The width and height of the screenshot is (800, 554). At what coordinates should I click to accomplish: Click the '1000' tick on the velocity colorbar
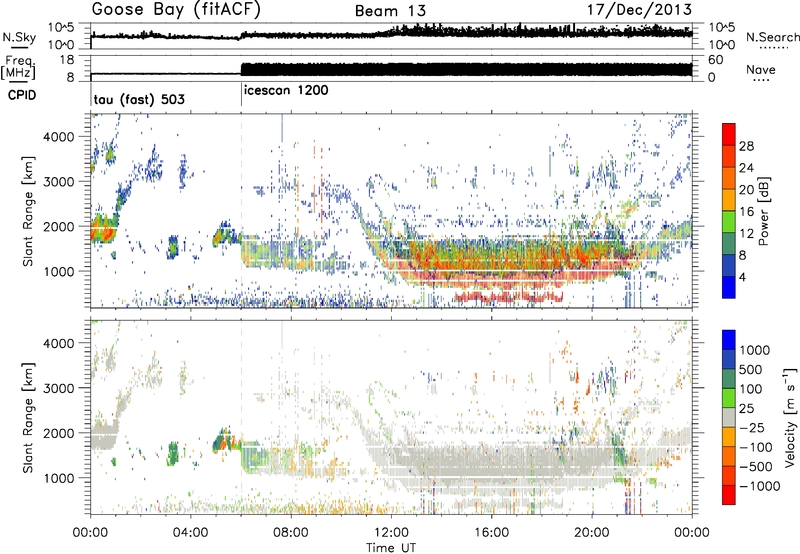click(x=755, y=350)
